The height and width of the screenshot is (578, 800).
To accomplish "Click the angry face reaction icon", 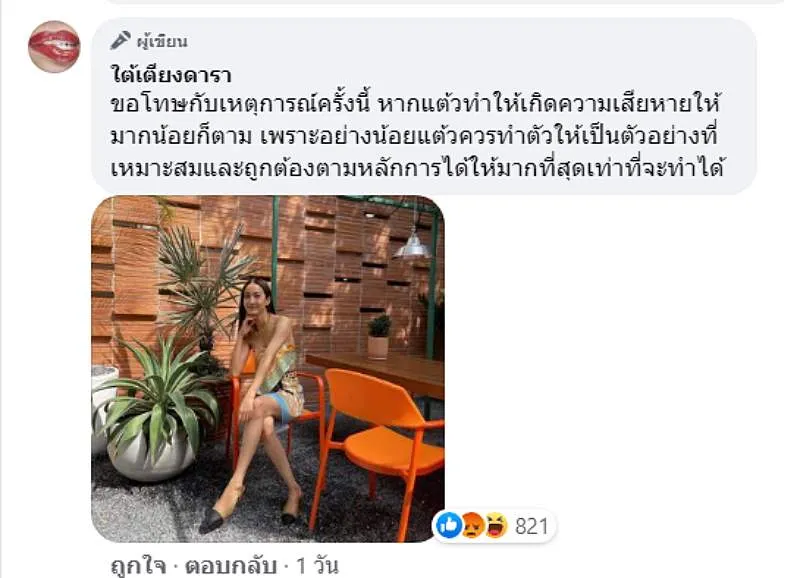I will 472,525.
